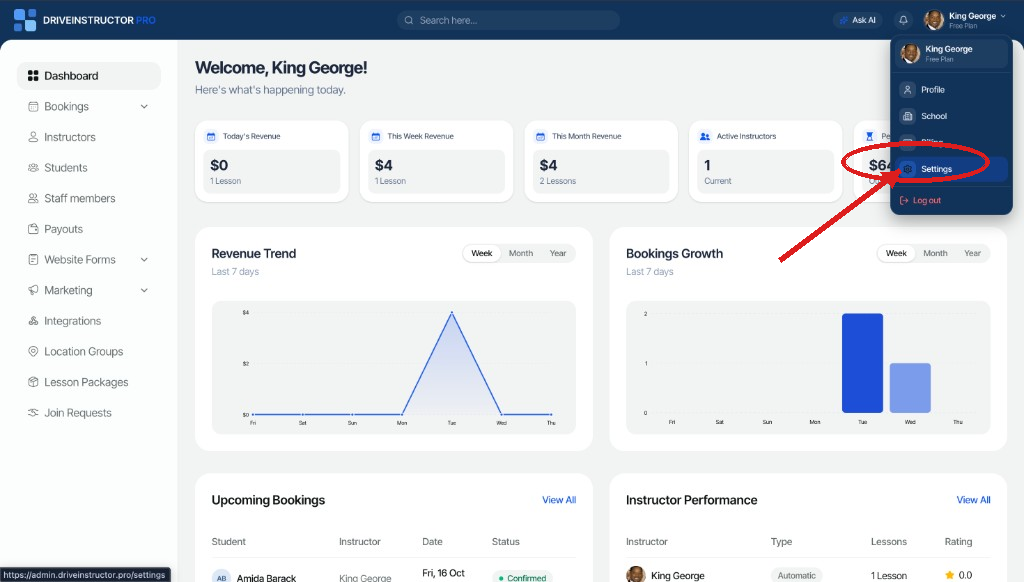Open Profile from the user menu
The image size is (1024, 582).
click(x=952, y=89)
